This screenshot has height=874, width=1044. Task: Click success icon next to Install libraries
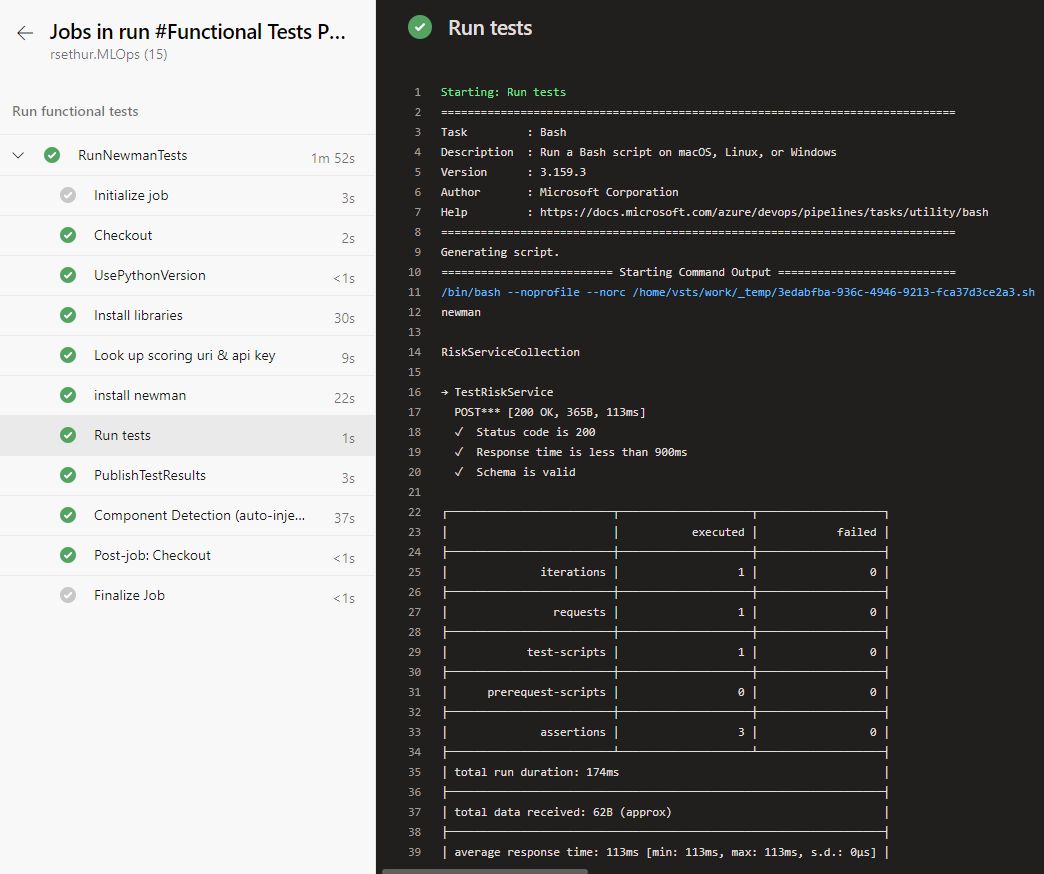(x=68, y=315)
